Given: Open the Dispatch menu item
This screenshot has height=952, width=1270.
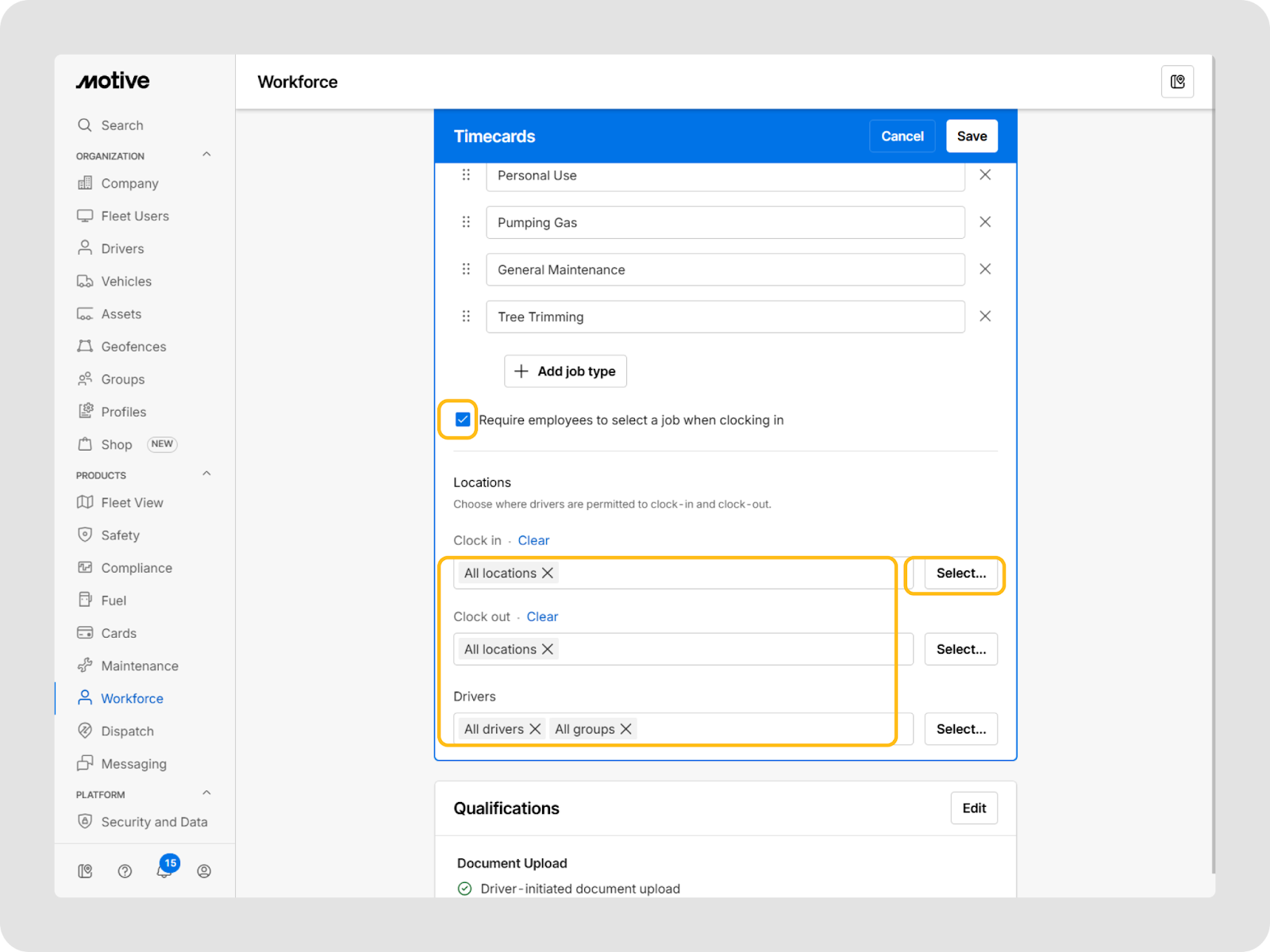Looking at the screenshot, I should tap(127, 731).
